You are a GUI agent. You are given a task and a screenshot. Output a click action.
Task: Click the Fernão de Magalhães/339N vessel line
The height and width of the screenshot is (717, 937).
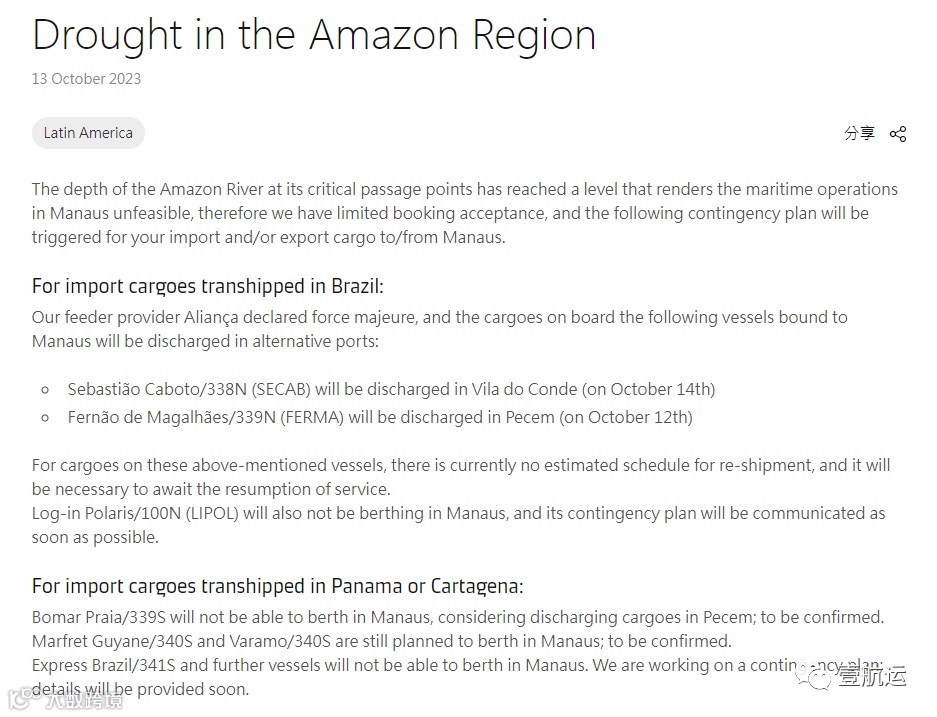380,417
